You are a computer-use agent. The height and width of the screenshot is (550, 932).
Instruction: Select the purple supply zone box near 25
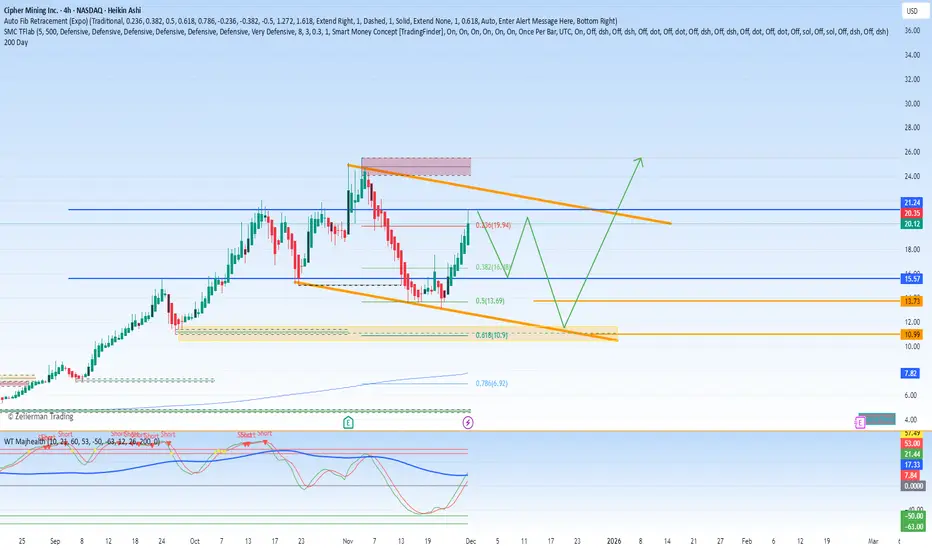coord(416,166)
